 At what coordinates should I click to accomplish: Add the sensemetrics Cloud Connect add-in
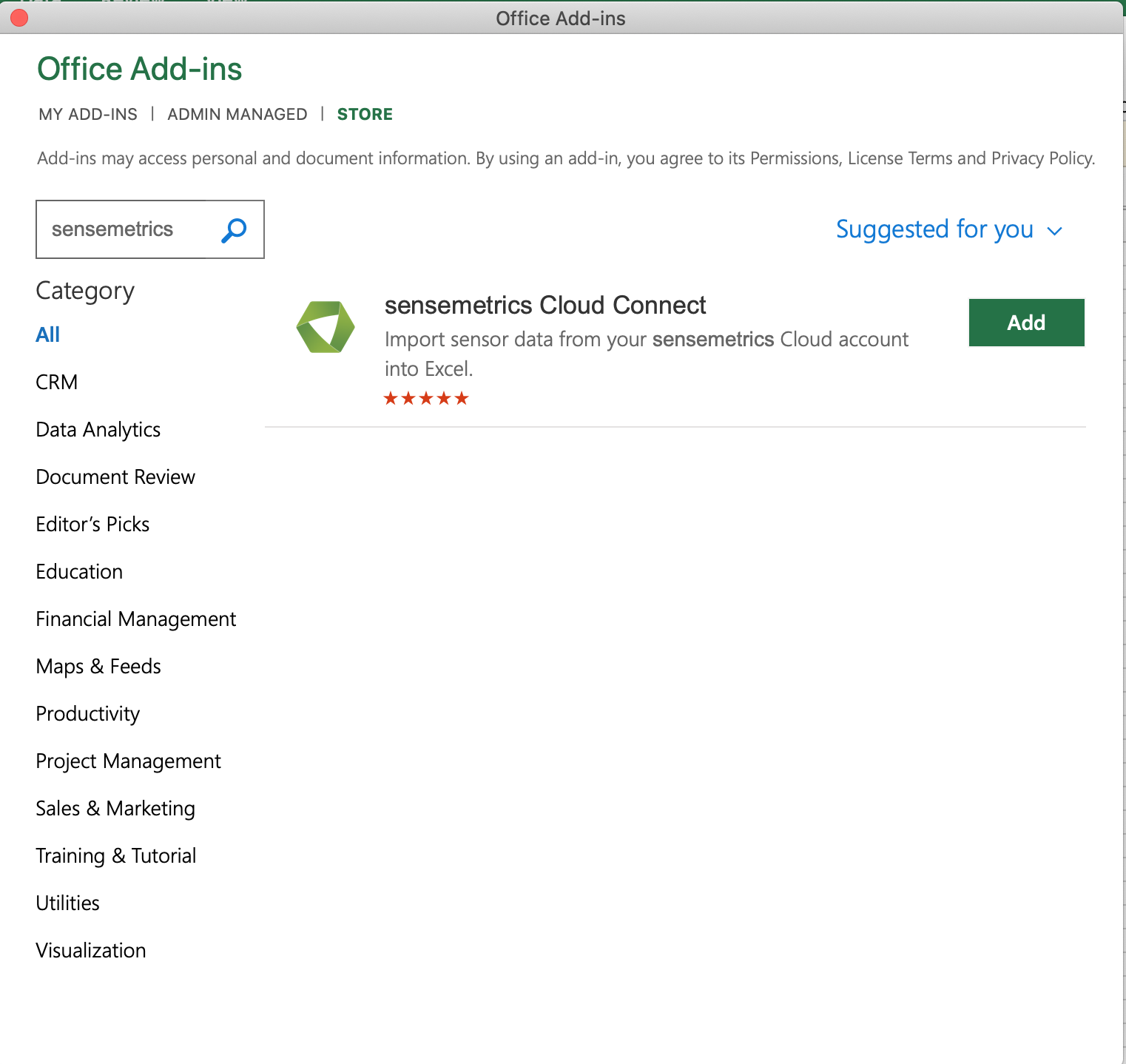1026,323
